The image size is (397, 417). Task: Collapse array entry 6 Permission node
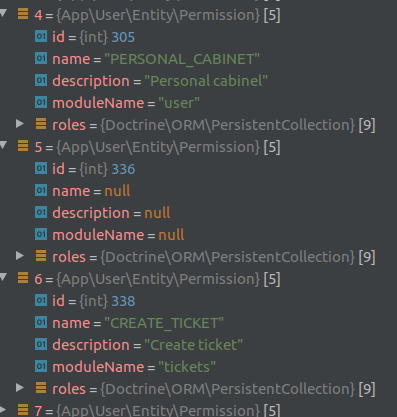pos(3,277)
